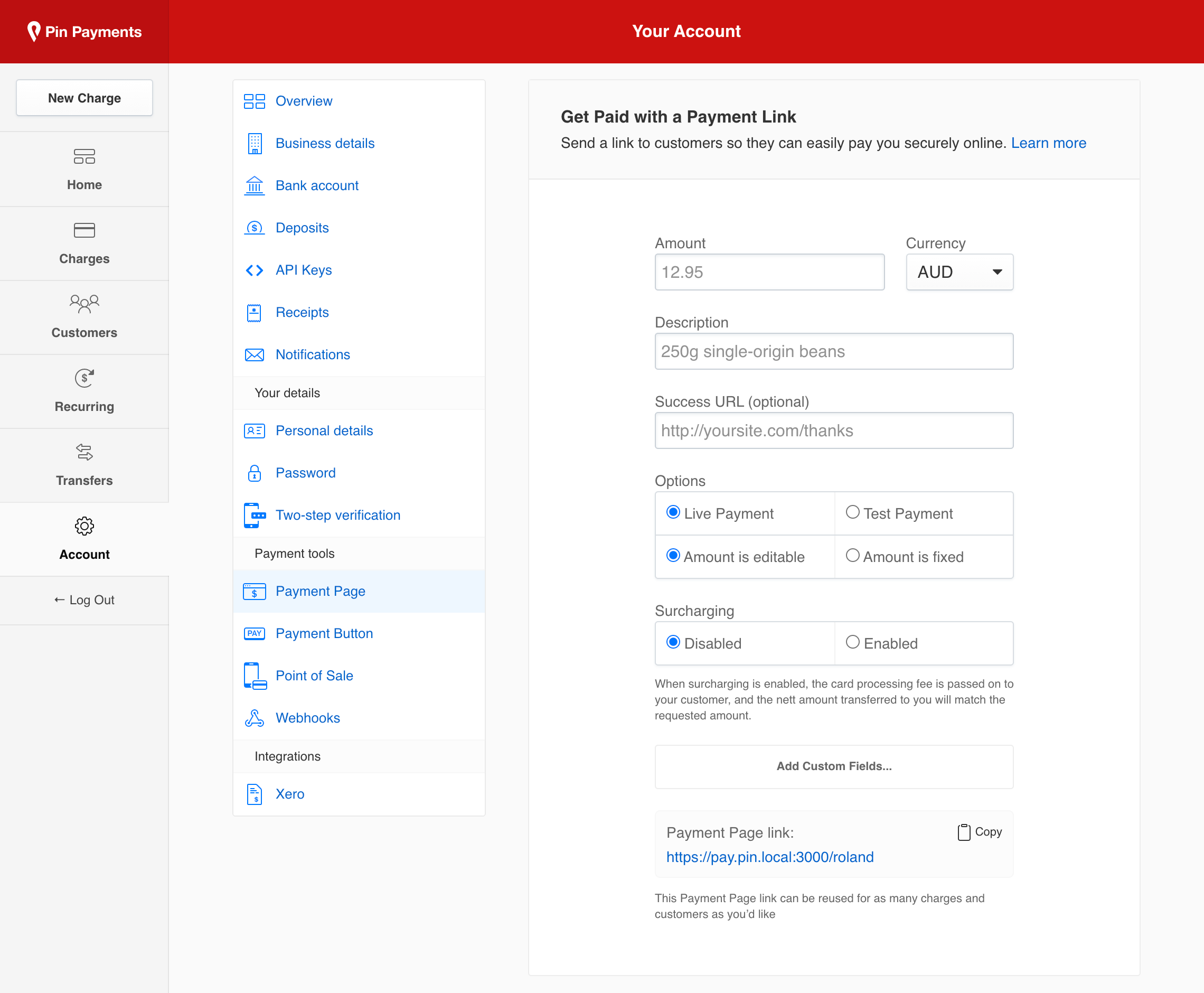Click the Home sidebar icon

point(84,156)
